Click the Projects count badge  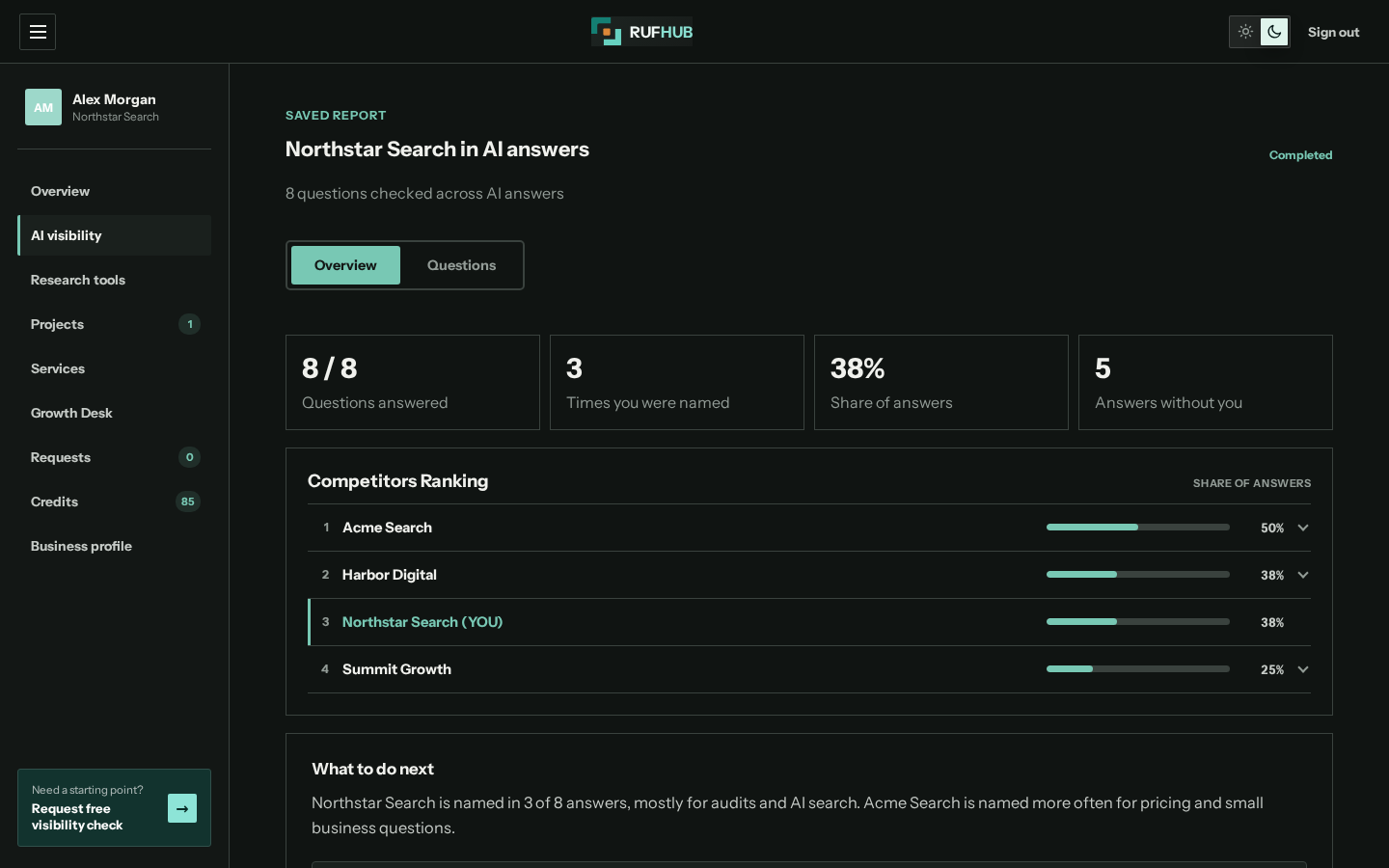coord(190,324)
